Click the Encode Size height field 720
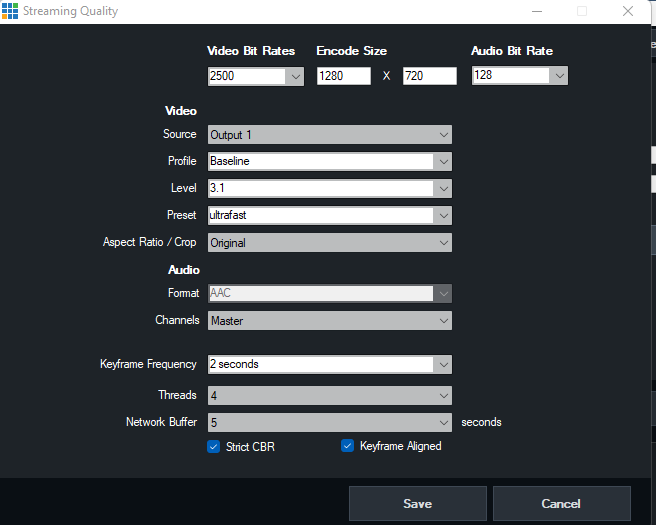This screenshot has width=656, height=525. pyautogui.click(x=429, y=76)
